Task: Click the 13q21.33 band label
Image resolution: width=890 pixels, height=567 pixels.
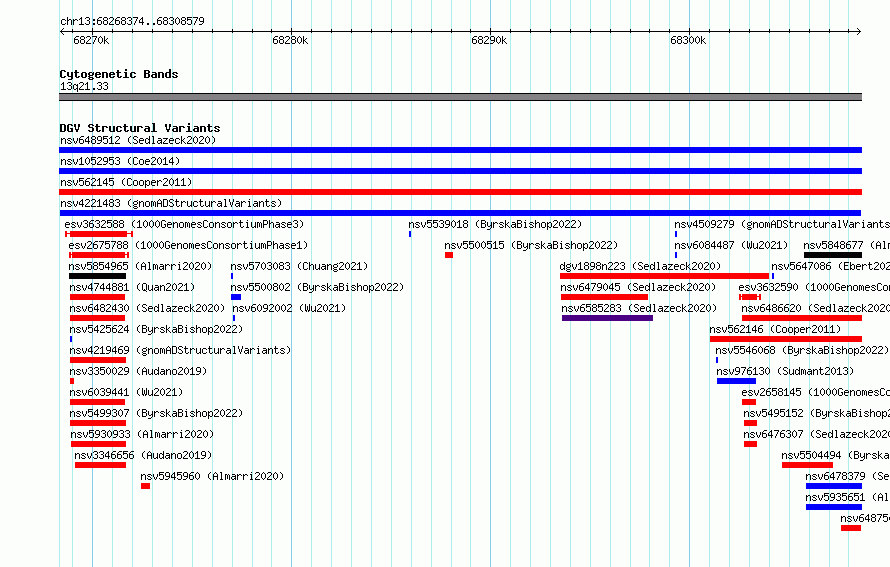Action: [x=84, y=86]
